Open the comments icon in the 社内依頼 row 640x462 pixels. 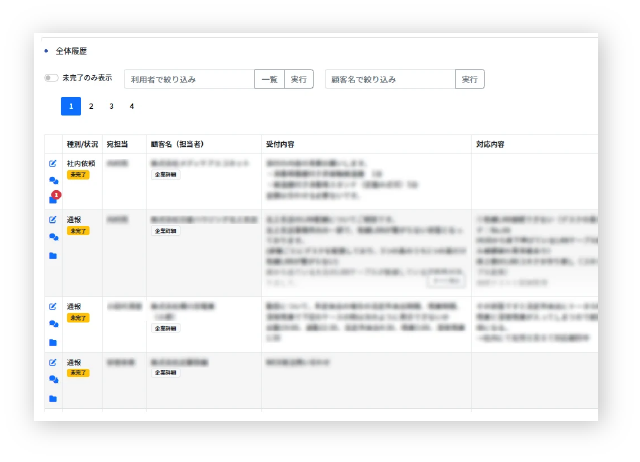[53, 181]
